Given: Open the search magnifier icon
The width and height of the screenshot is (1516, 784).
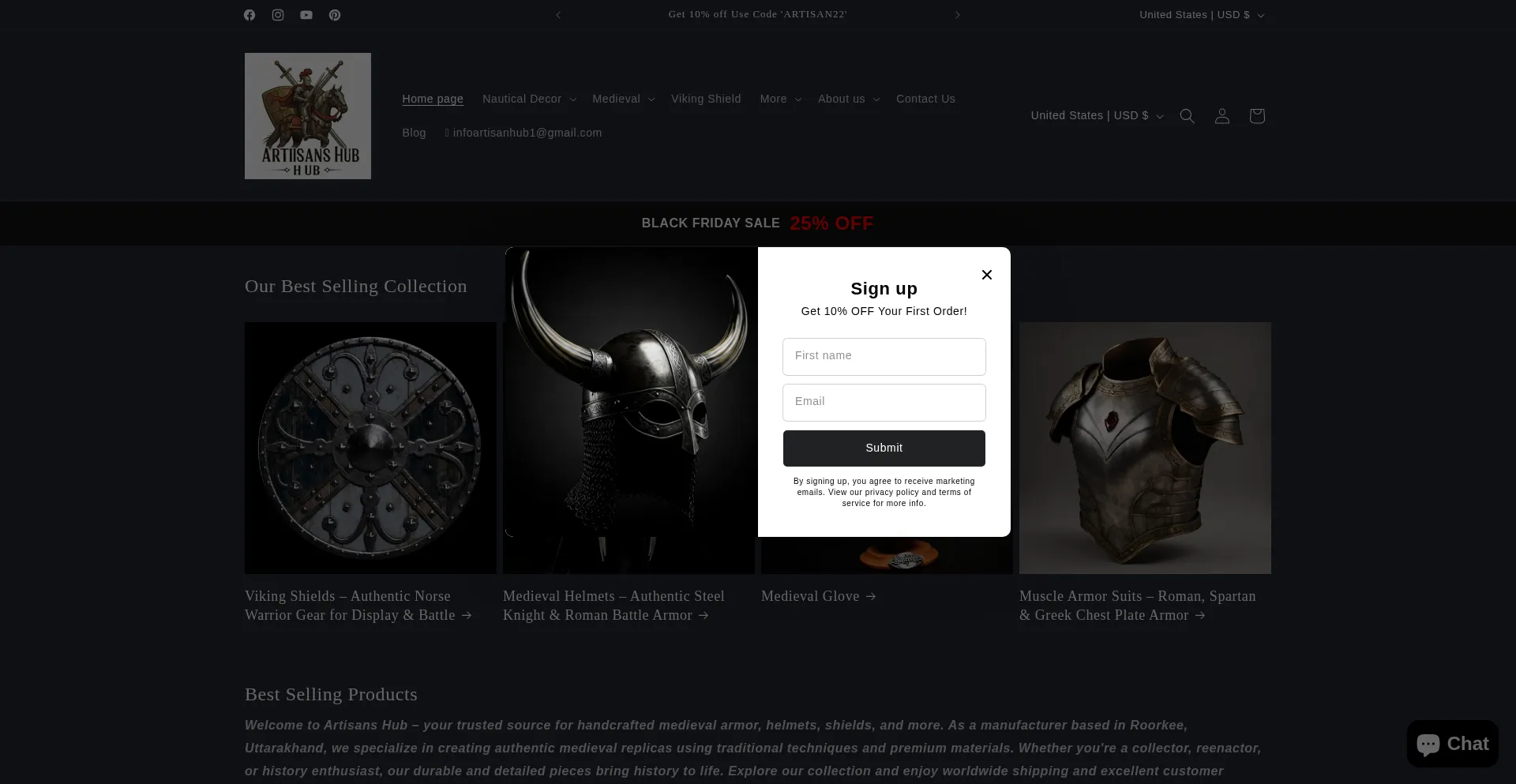Looking at the screenshot, I should coord(1187,116).
